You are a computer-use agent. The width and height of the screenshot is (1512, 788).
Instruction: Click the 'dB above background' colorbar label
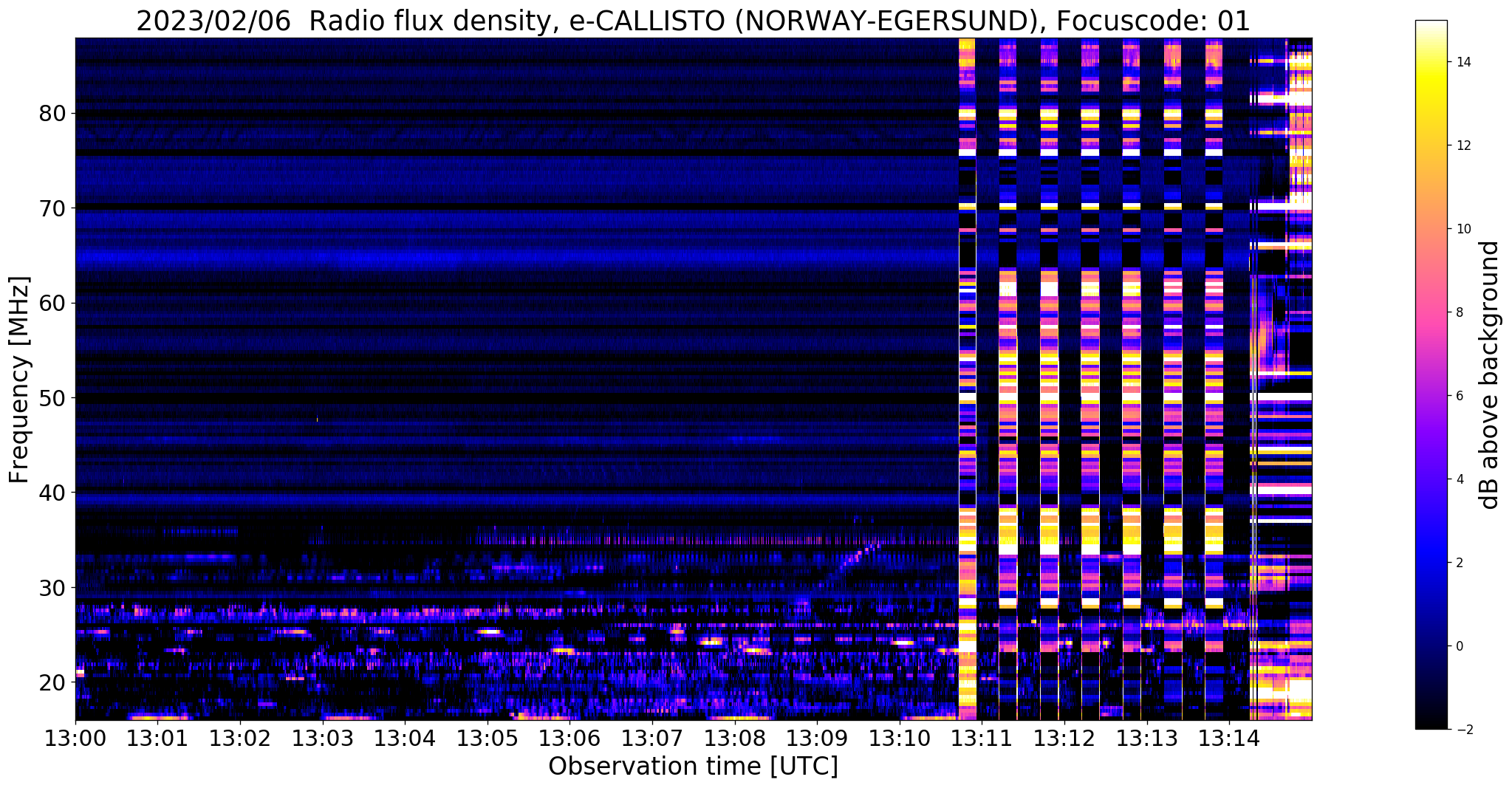(1490, 375)
